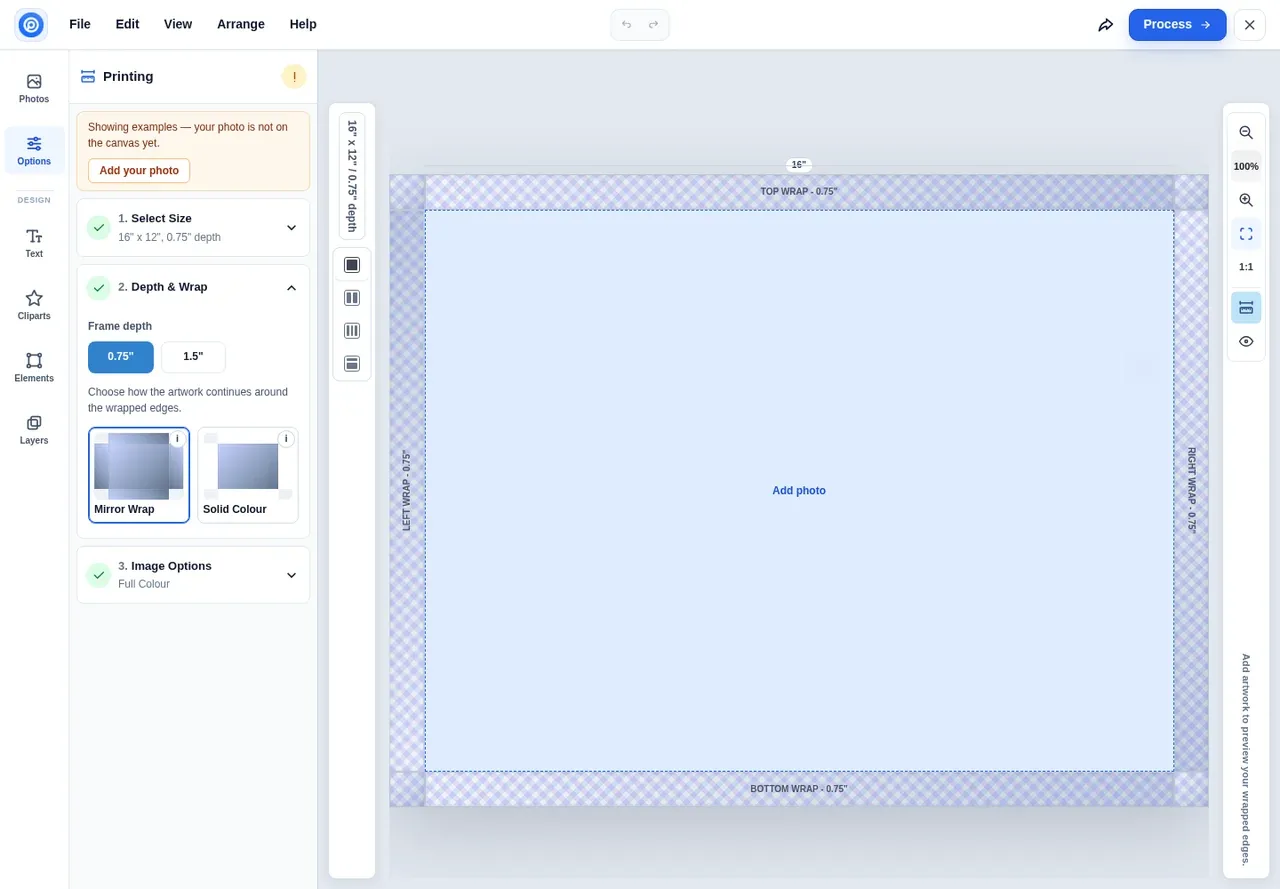Choose the single-panel canvas layout
1280x889 pixels.
pyautogui.click(x=352, y=265)
